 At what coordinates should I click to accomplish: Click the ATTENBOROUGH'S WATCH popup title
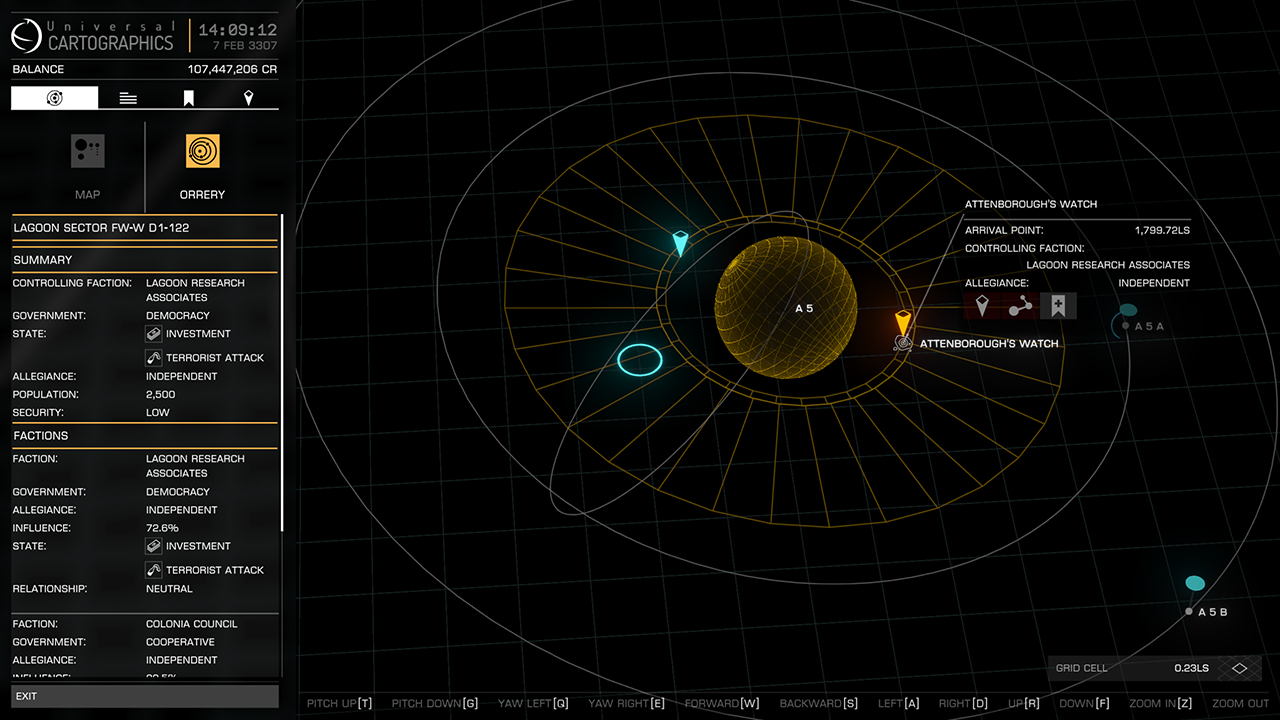pyautogui.click(x=1031, y=204)
